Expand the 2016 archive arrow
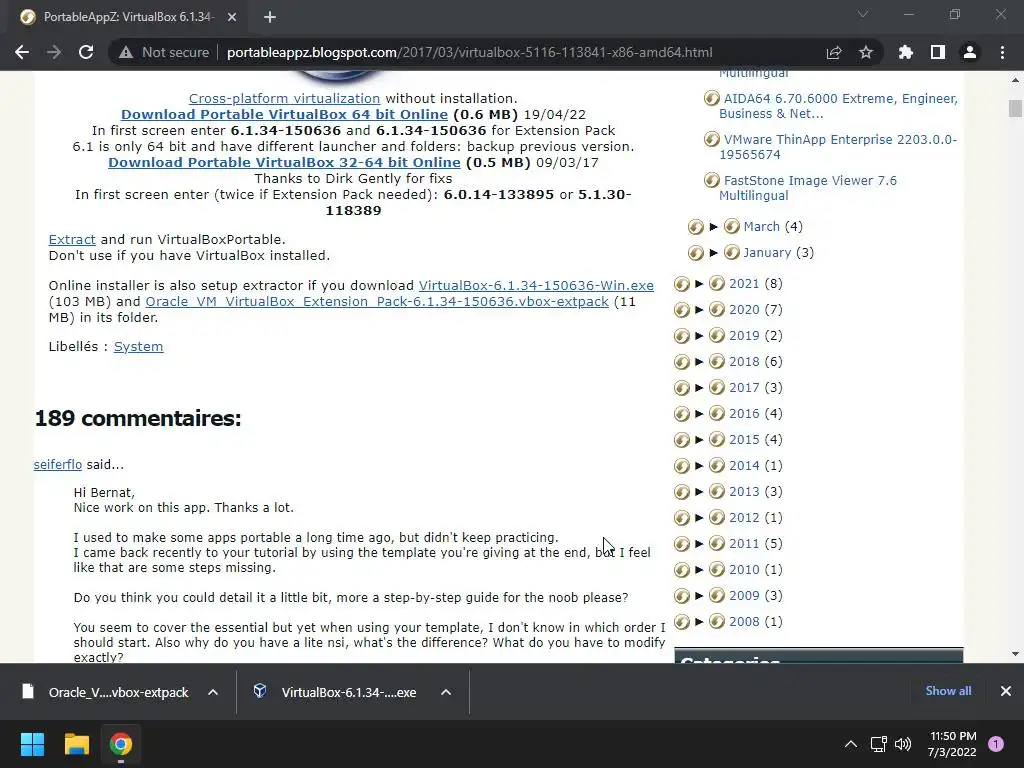This screenshot has height=768, width=1024. pyautogui.click(x=699, y=413)
